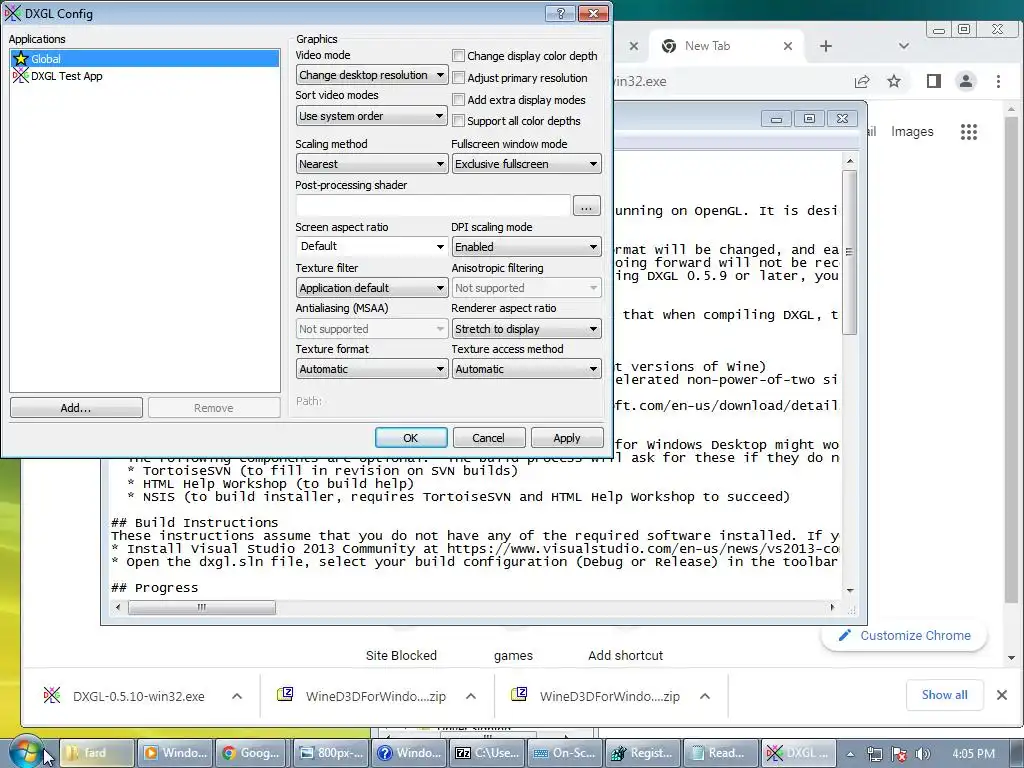Click Notepad horizontal scrollbar thumb
The image size is (1024, 768).
tap(202, 607)
